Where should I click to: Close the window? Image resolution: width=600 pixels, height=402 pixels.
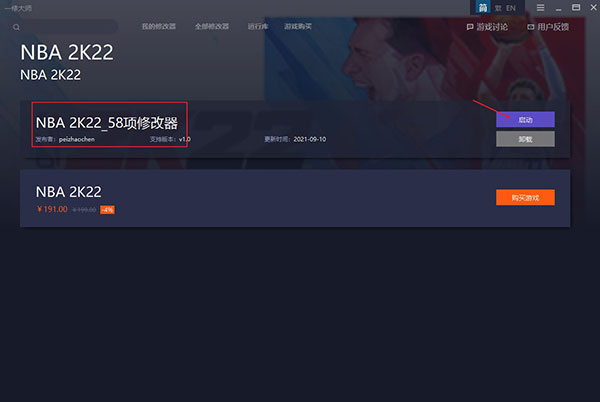point(593,8)
